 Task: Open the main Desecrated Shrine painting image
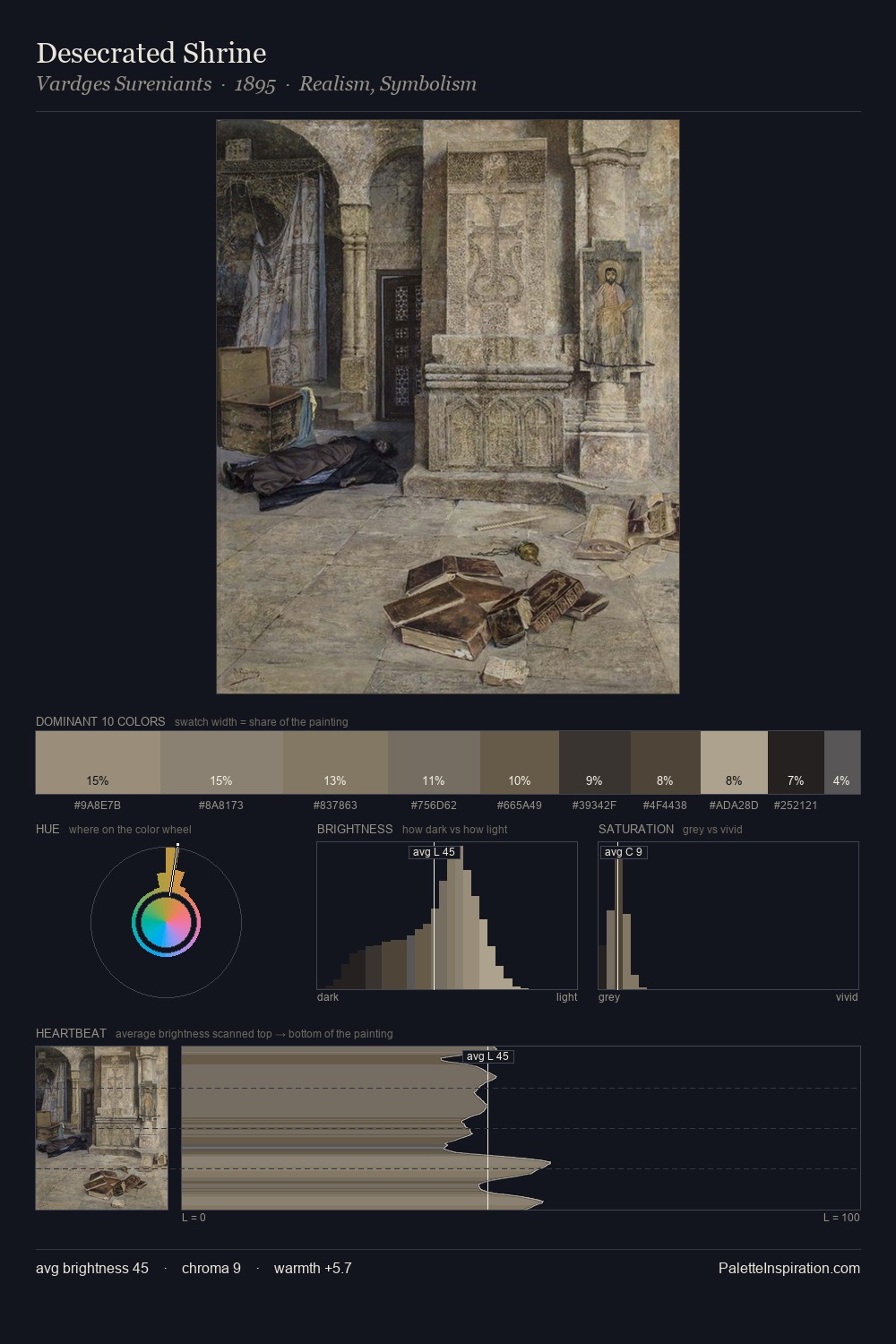(448, 407)
